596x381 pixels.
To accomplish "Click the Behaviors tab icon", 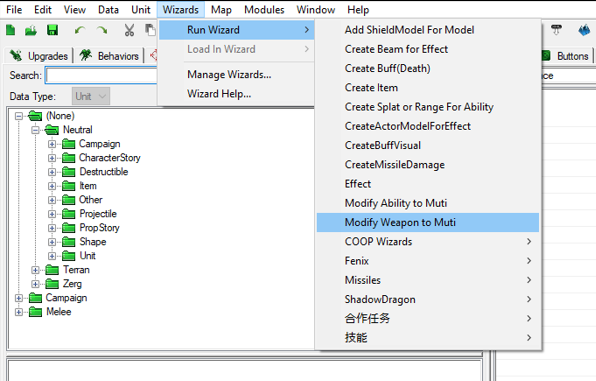I will click(86, 56).
